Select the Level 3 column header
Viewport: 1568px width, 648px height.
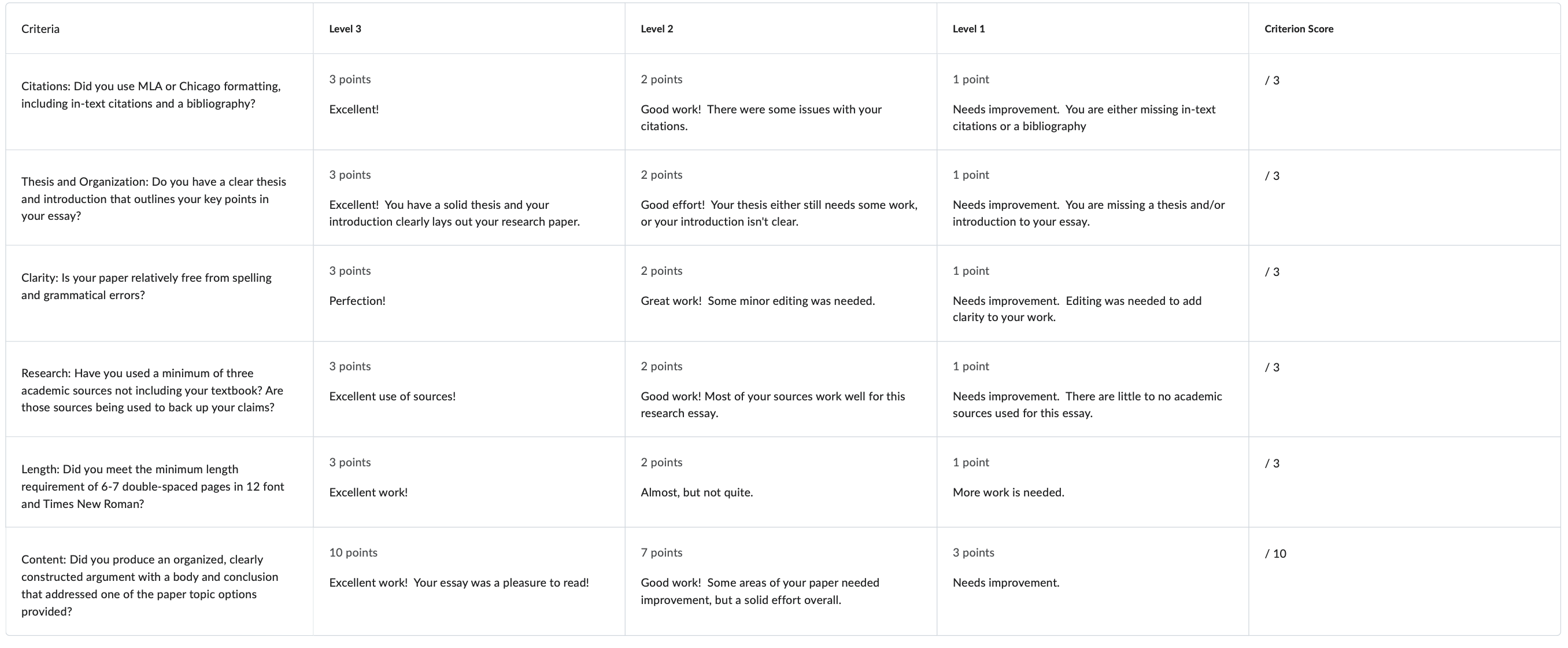(345, 28)
